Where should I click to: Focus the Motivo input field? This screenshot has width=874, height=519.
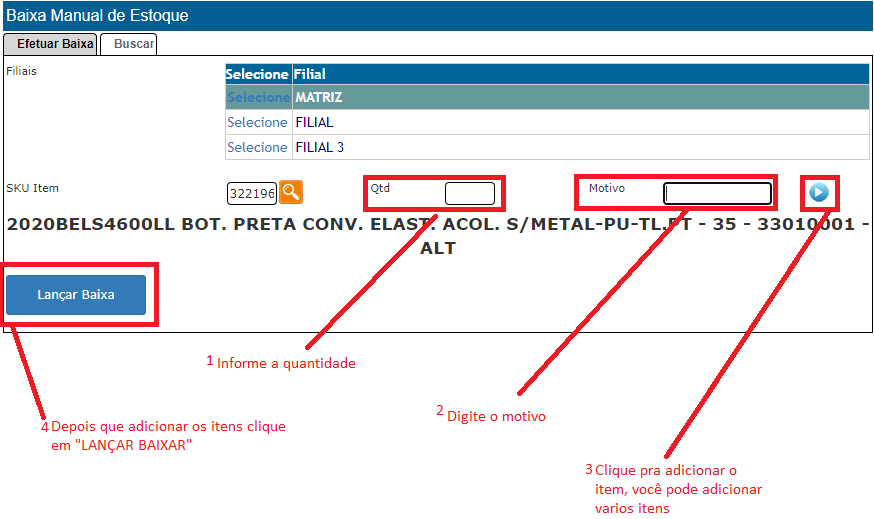(x=718, y=193)
